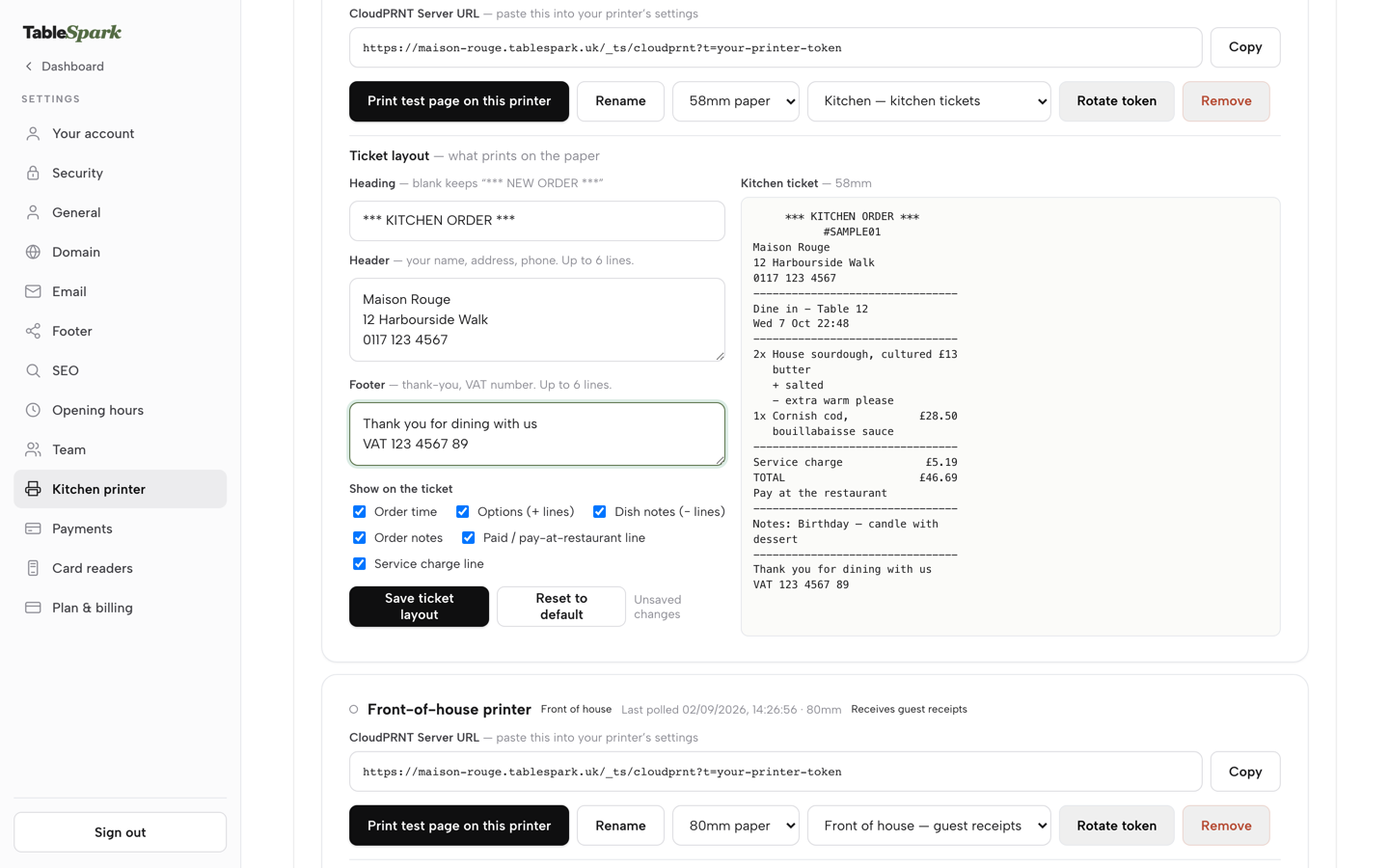1389x868 pixels.
Task: Rename the front-of-house printer
Action: 620,826
